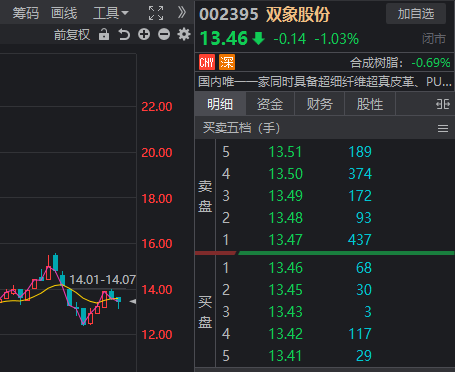
Task: Click the company description text line
Action: 325,82
